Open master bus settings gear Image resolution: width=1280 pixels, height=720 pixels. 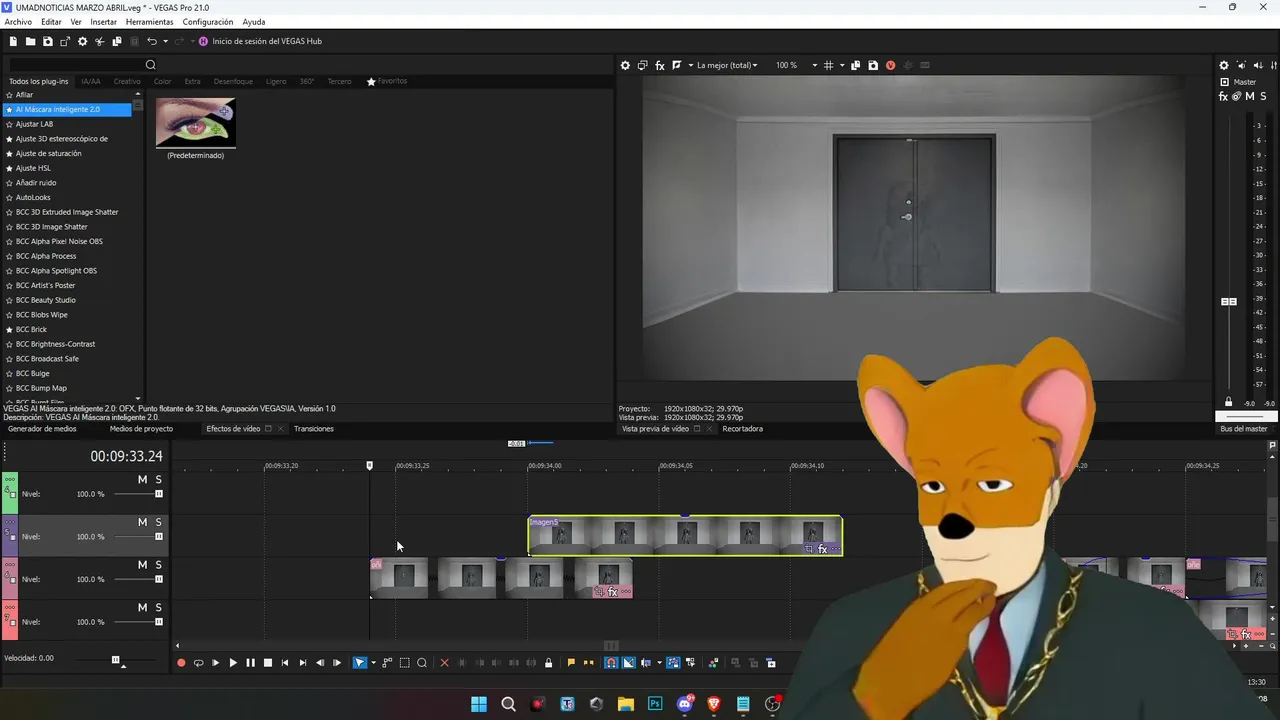coord(1224,65)
